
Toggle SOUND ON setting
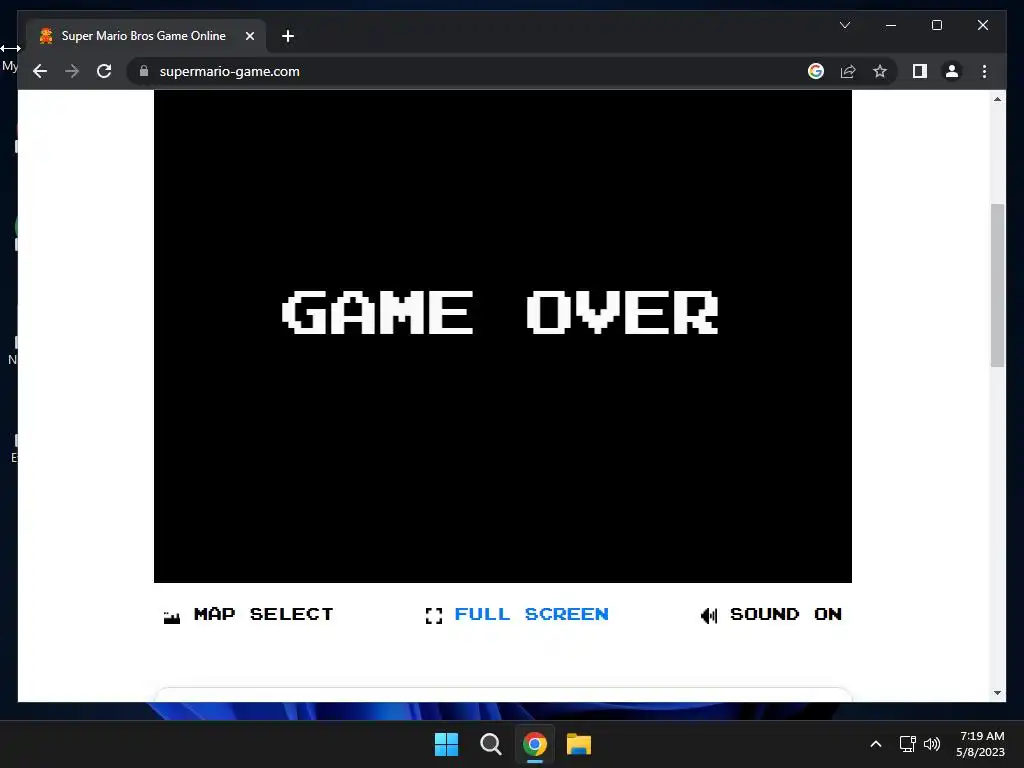(x=786, y=614)
